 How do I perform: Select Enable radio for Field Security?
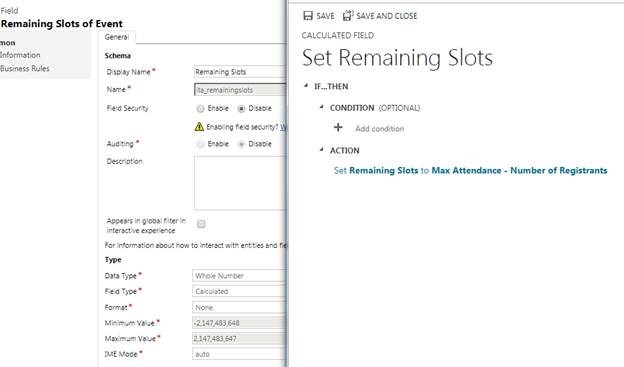point(201,108)
